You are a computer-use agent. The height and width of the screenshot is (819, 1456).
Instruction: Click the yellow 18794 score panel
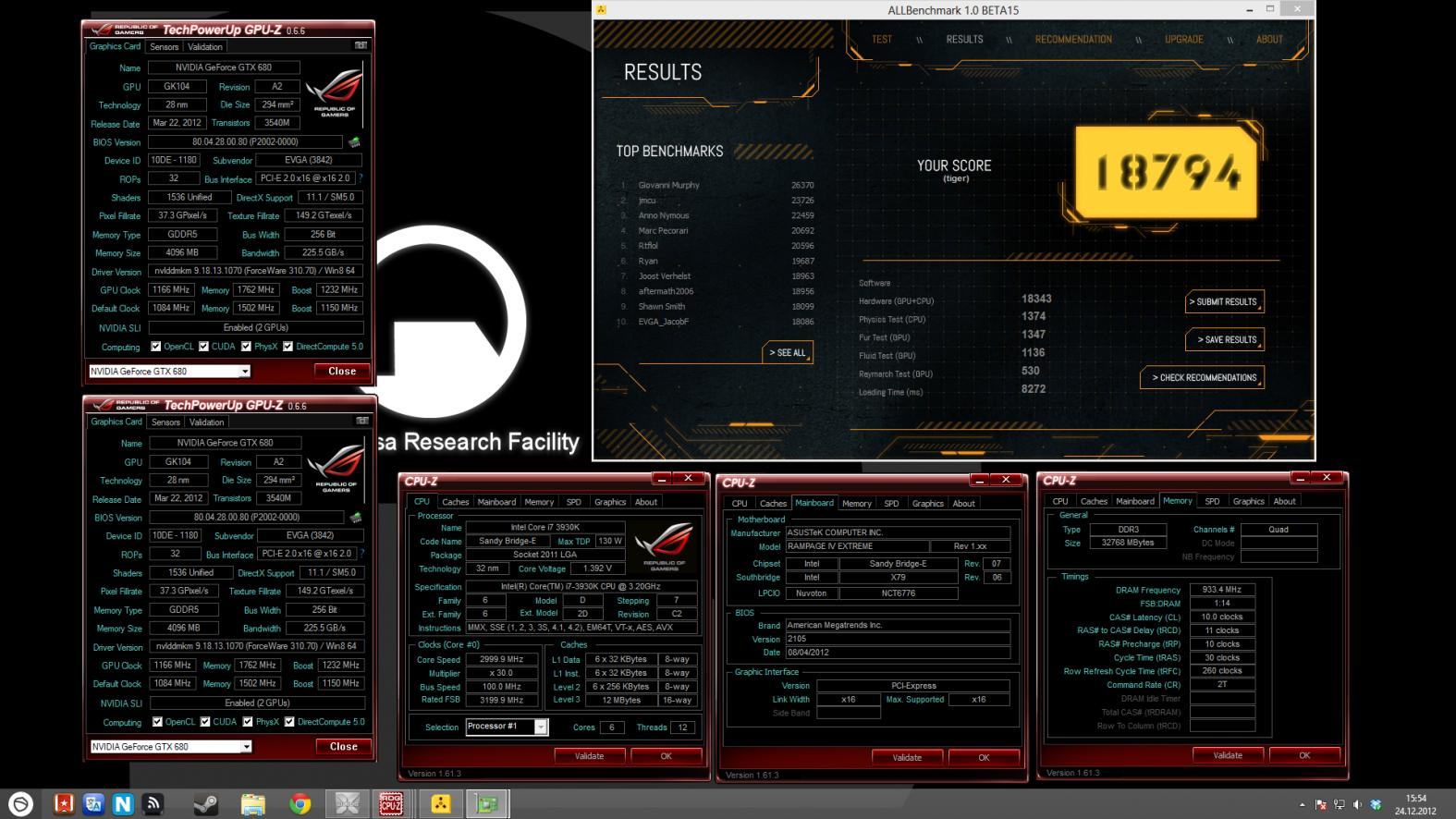[x=1166, y=173]
